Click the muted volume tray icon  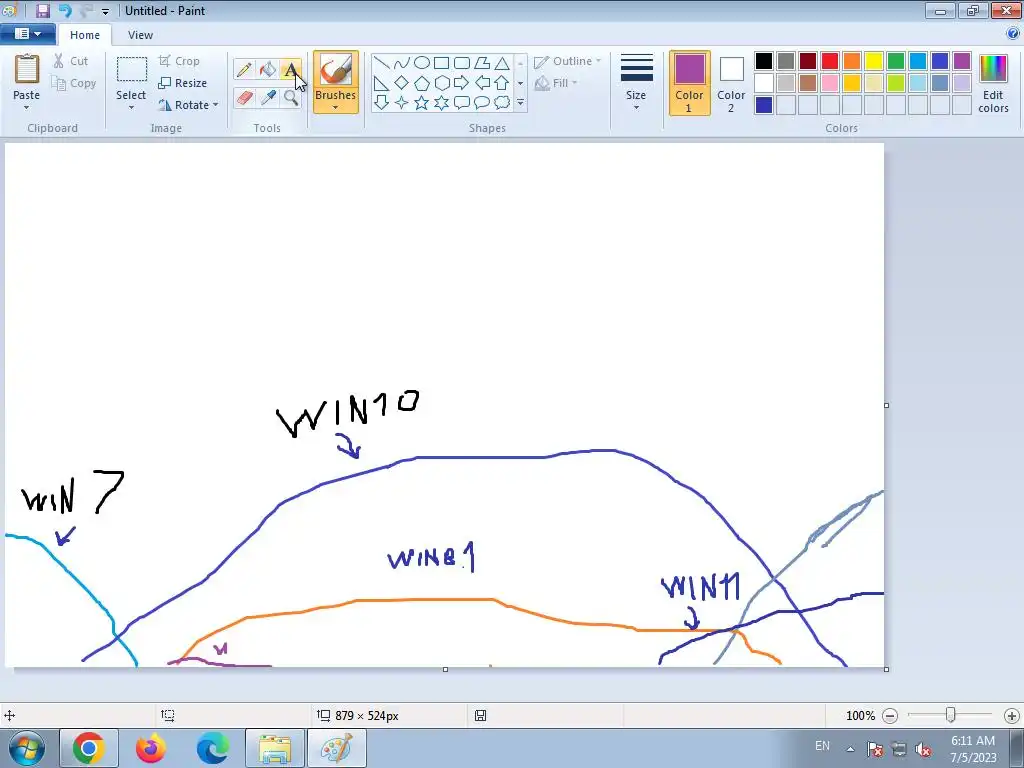pos(923,749)
